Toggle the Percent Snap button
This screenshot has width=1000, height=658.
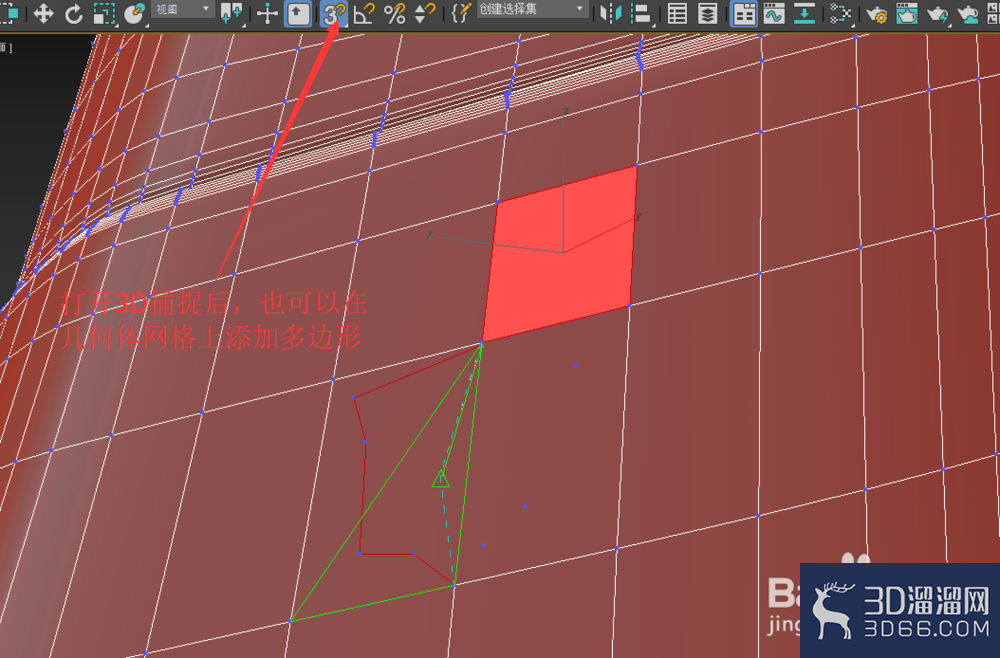(x=395, y=13)
